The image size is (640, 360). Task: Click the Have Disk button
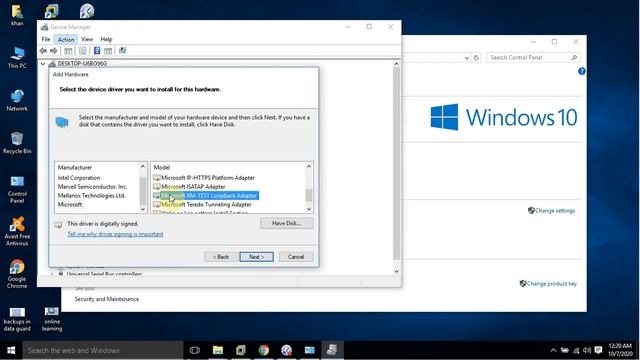pyautogui.click(x=287, y=223)
